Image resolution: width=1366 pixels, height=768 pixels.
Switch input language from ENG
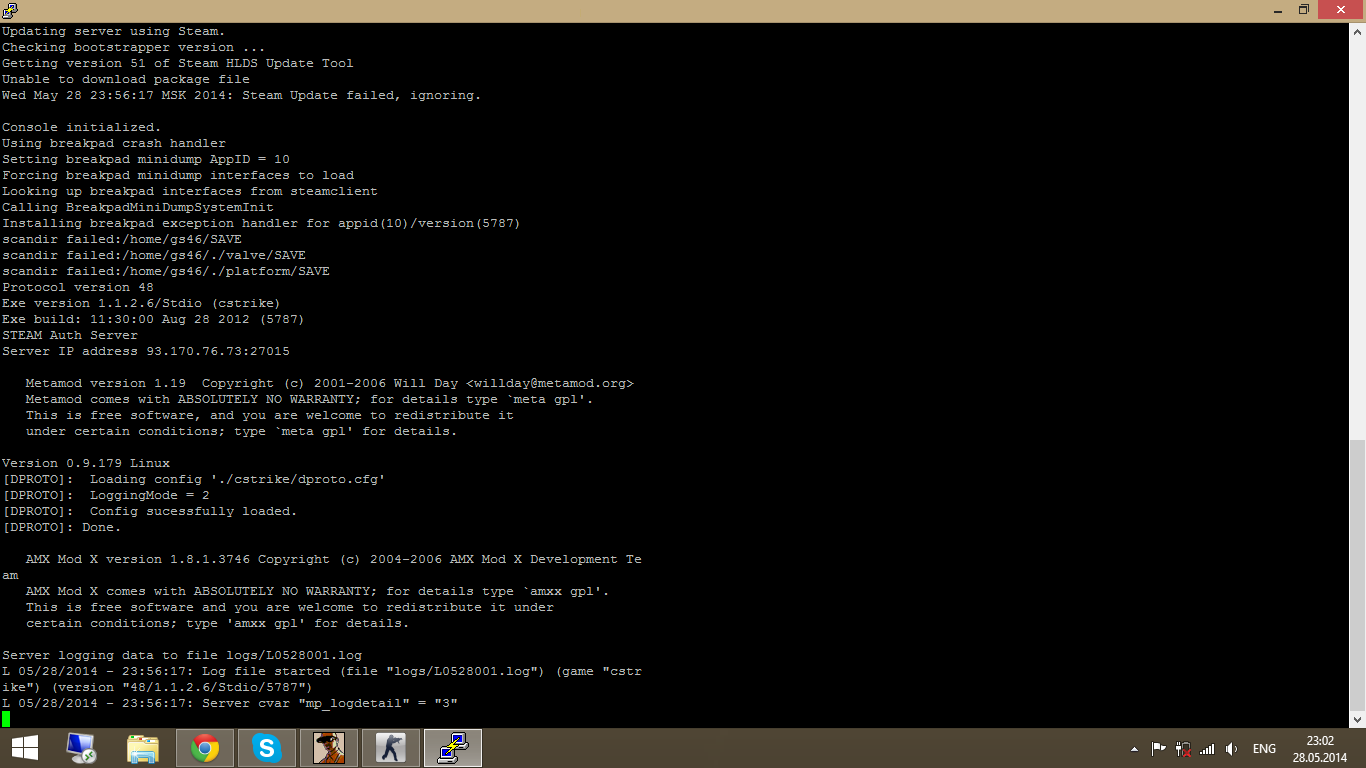click(x=1264, y=748)
